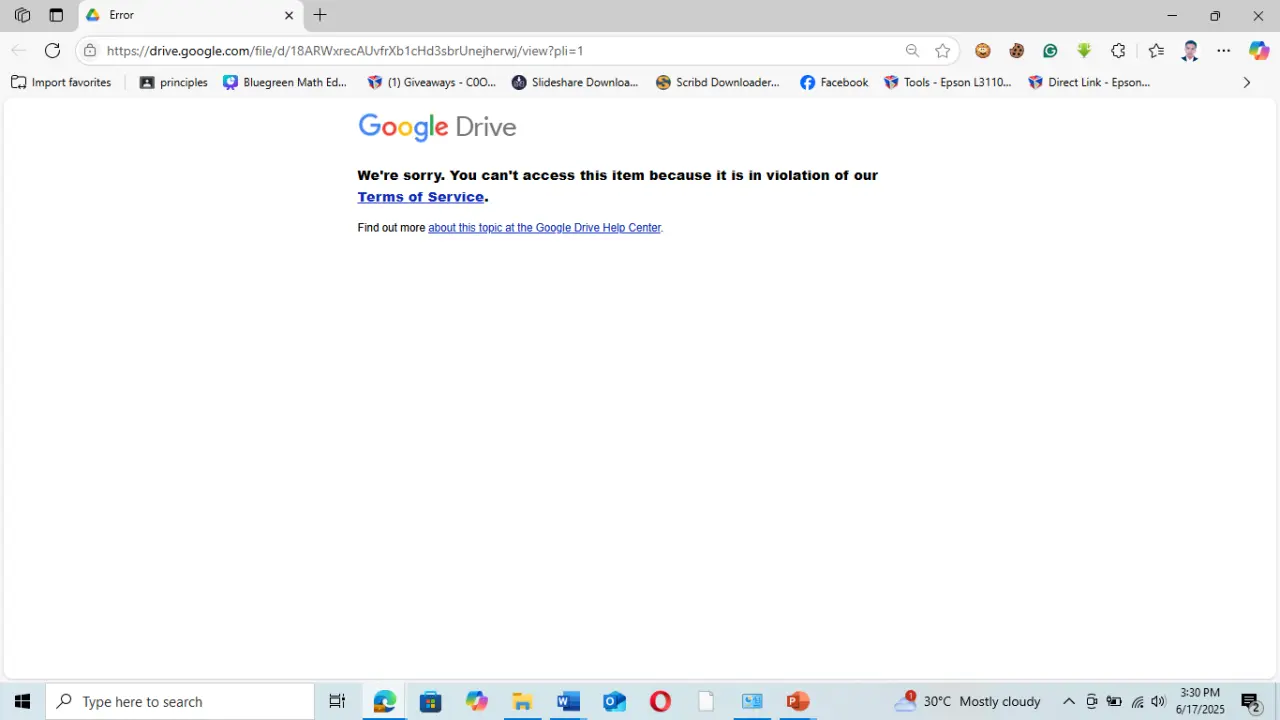Open File Explorer from taskbar
The image size is (1280, 720).
[x=522, y=702]
